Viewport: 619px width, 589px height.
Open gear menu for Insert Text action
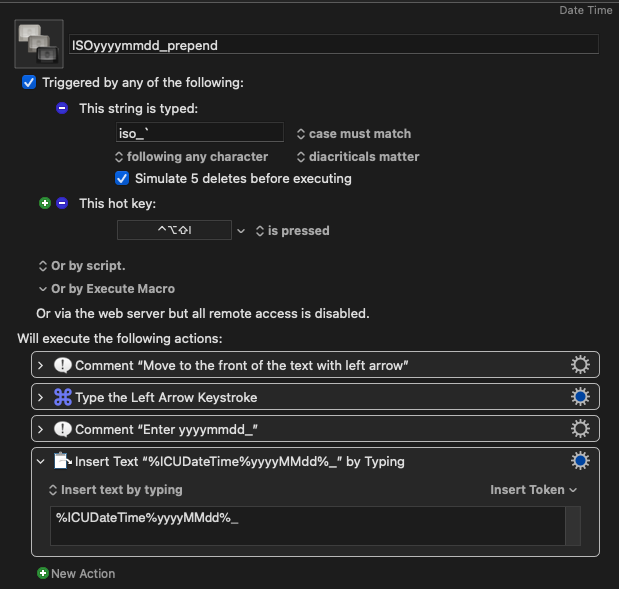(579, 461)
